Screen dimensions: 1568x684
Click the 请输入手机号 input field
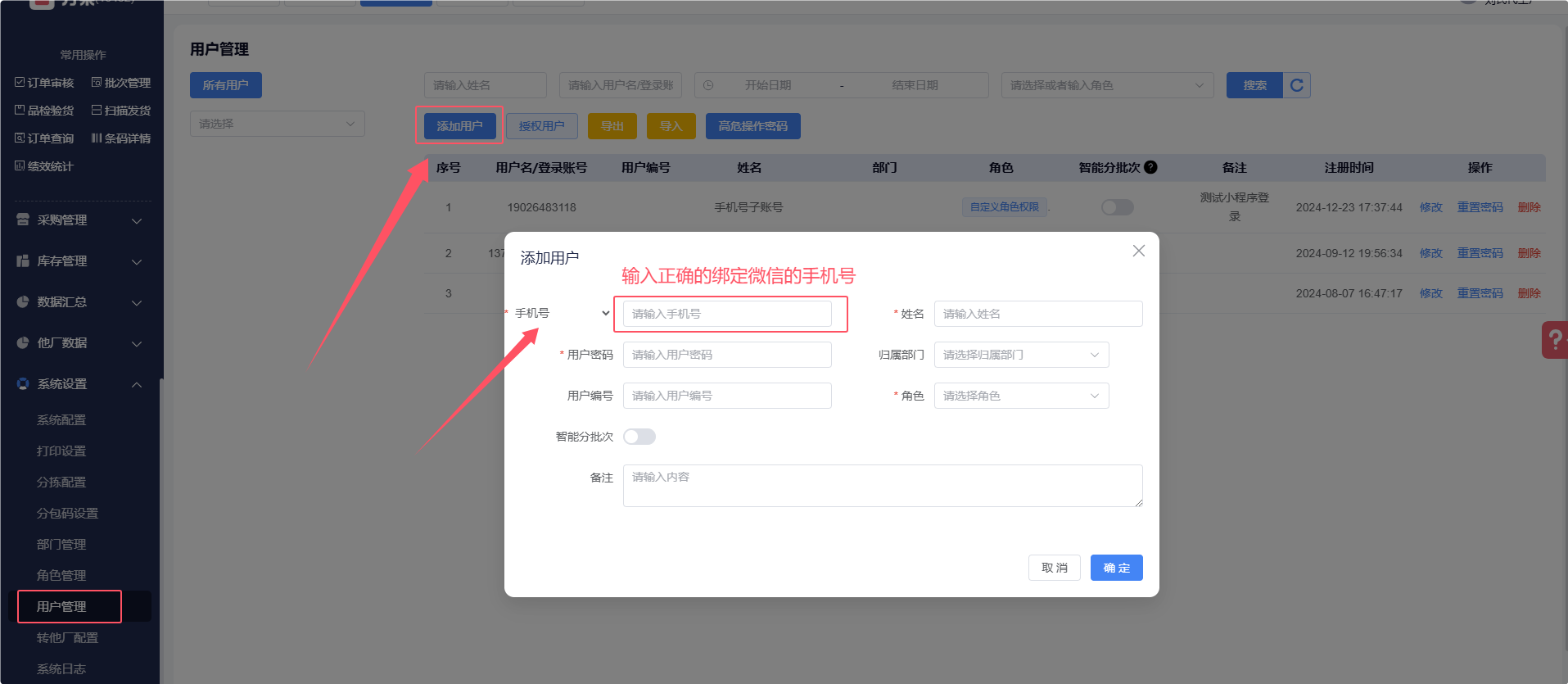(727, 314)
